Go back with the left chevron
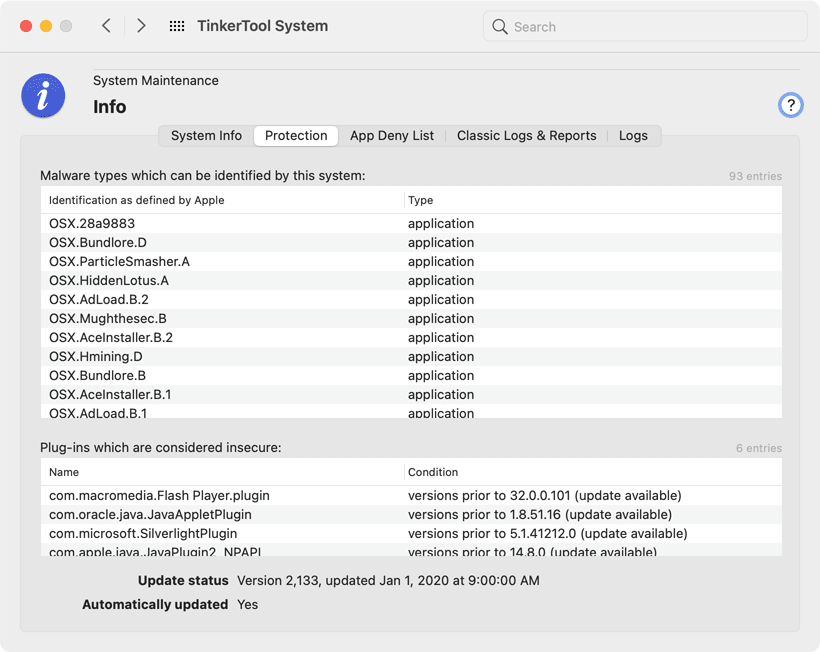 [106, 26]
